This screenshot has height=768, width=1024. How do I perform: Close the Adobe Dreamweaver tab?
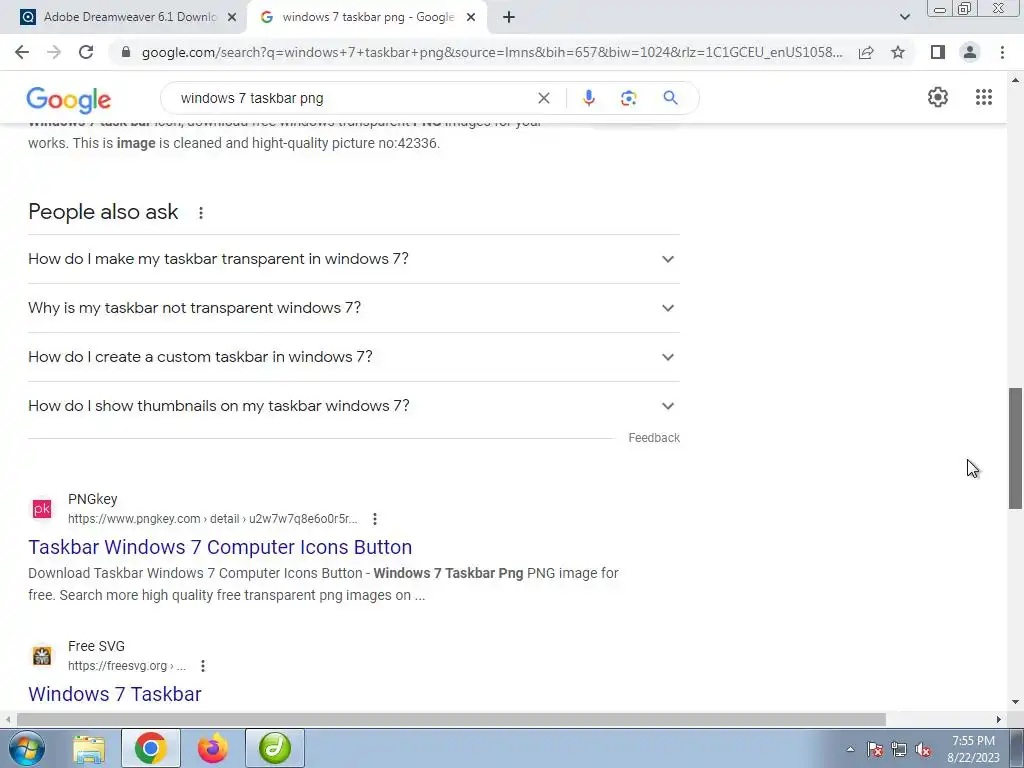pyautogui.click(x=232, y=18)
